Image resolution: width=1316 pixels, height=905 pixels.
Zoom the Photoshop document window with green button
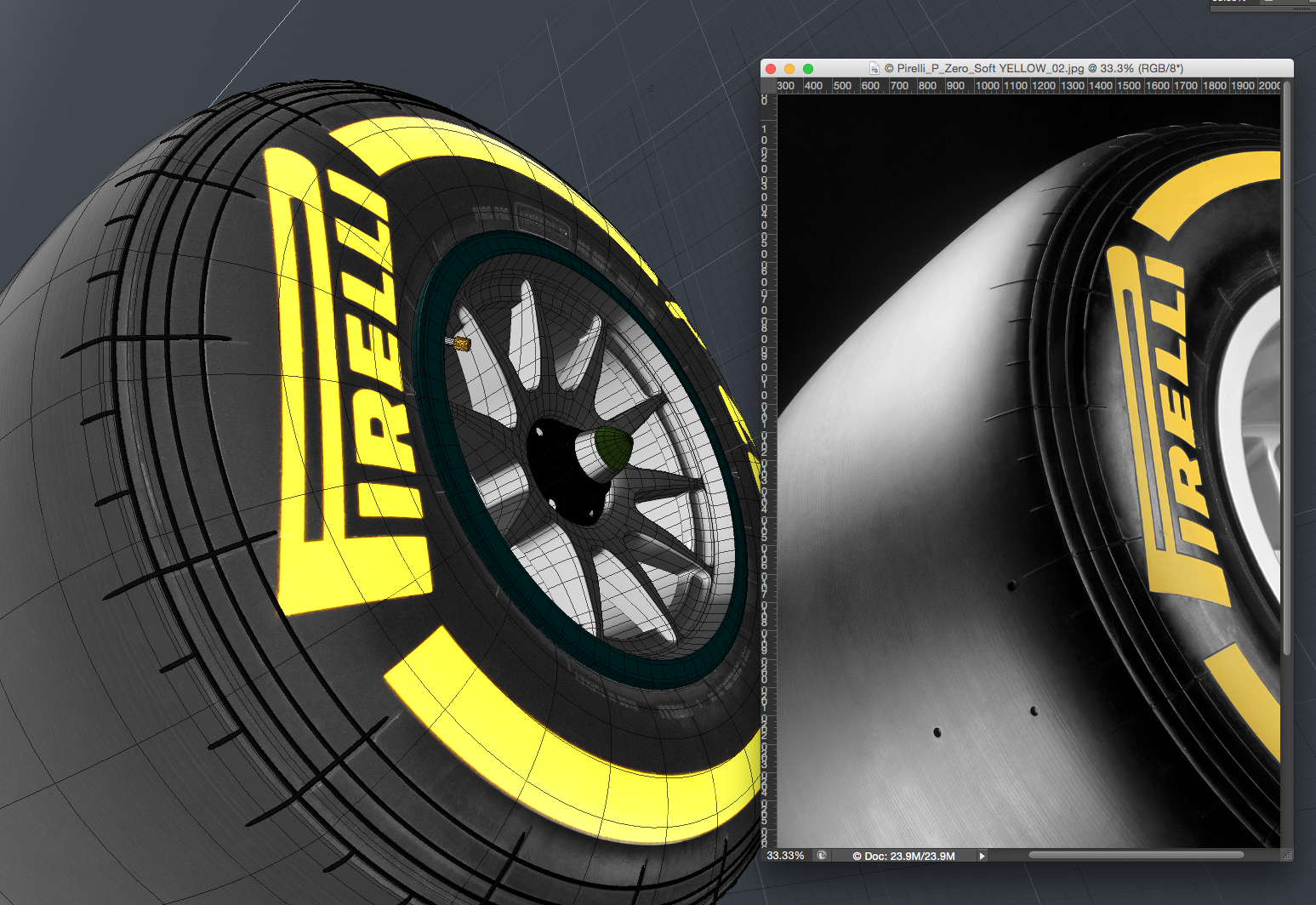(x=808, y=68)
